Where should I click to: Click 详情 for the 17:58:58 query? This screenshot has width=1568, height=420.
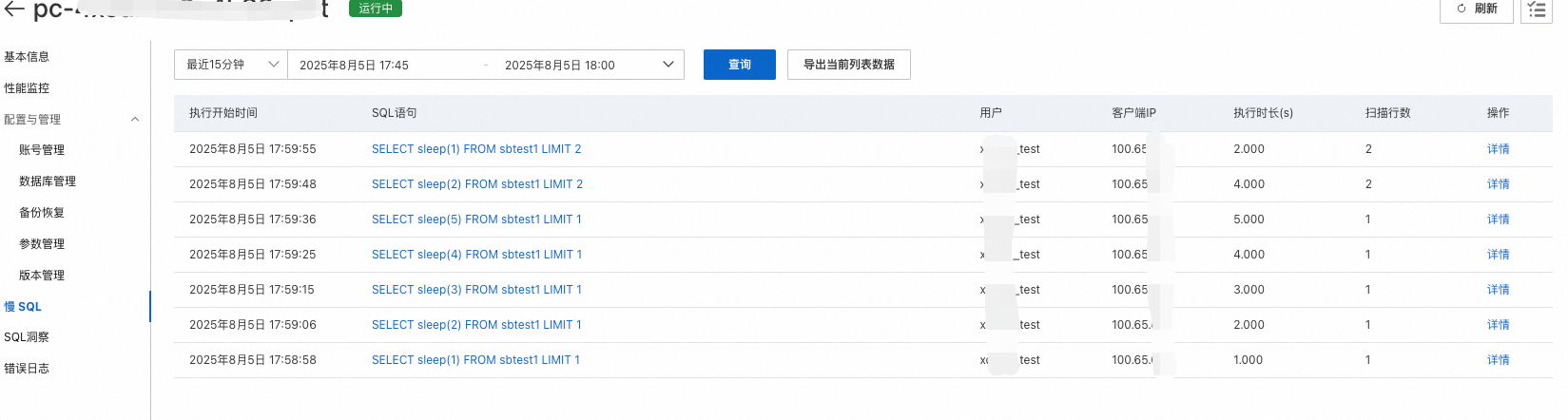click(1498, 360)
